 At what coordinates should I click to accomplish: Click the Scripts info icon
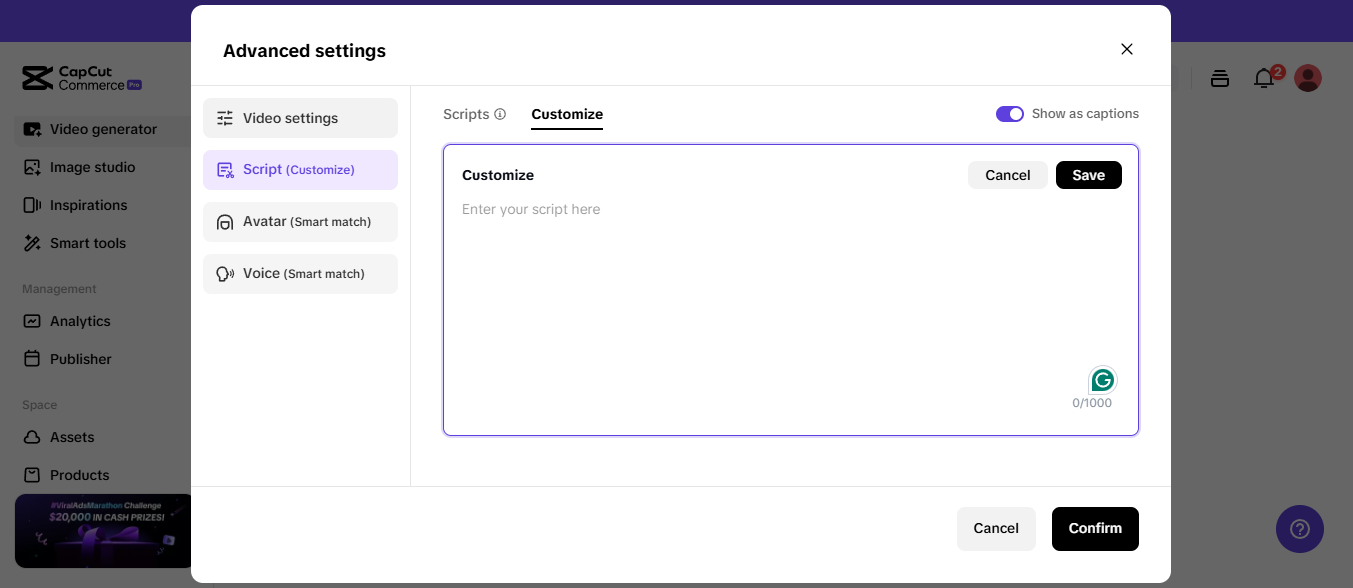point(500,114)
